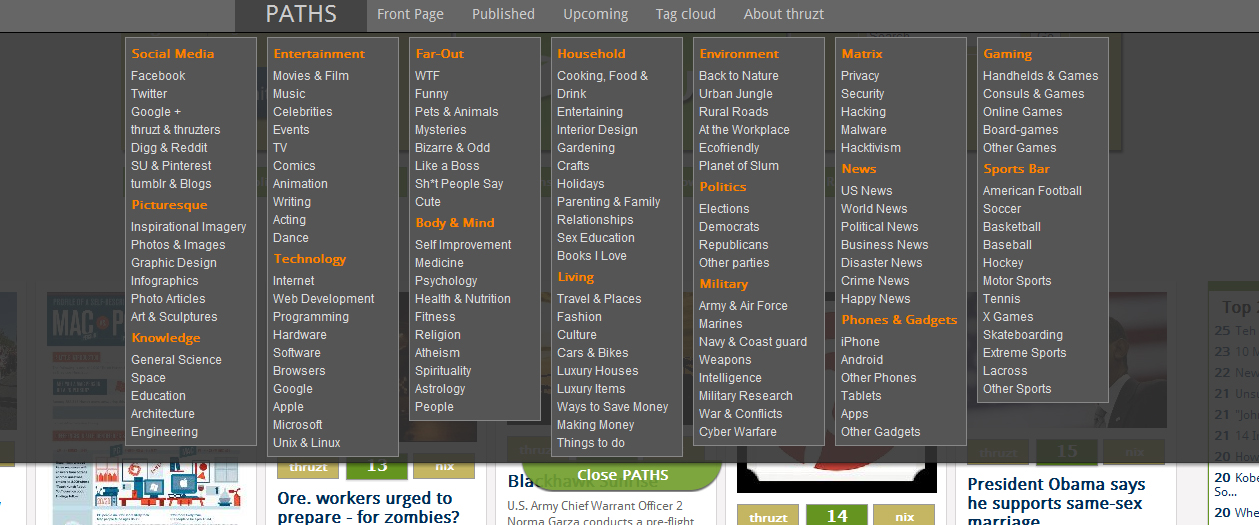Open the Ore. workers zombies headline
Image resolution: width=1259 pixels, height=525 pixels.
tap(365, 507)
